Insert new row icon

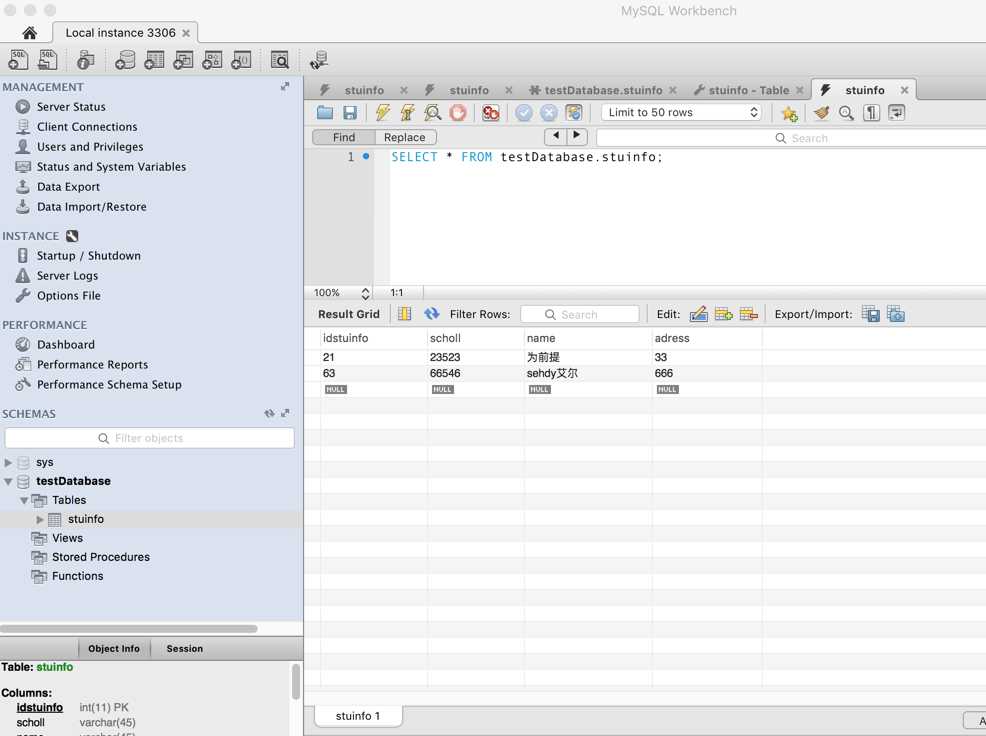[724, 314]
